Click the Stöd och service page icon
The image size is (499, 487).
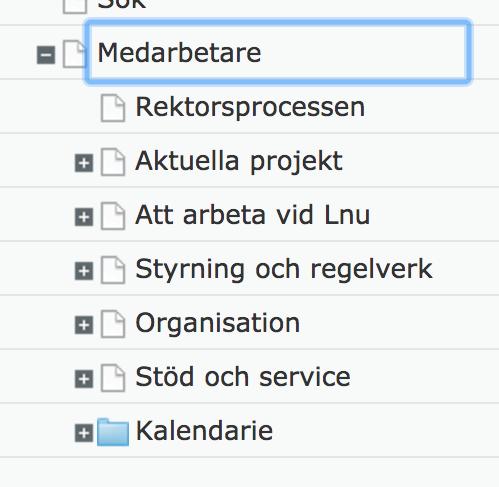(113, 378)
